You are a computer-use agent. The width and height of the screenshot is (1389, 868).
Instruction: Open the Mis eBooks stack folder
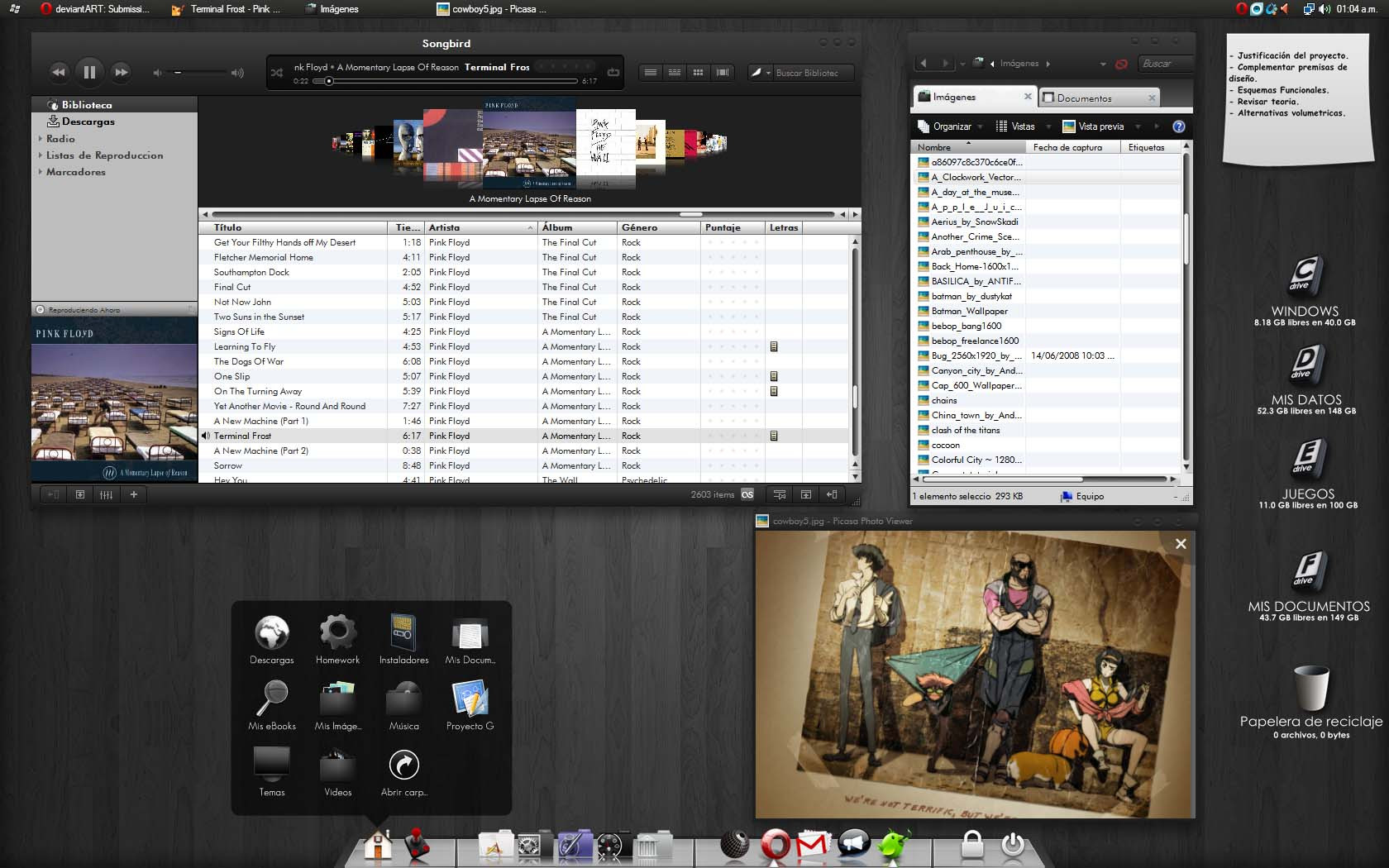click(272, 705)
